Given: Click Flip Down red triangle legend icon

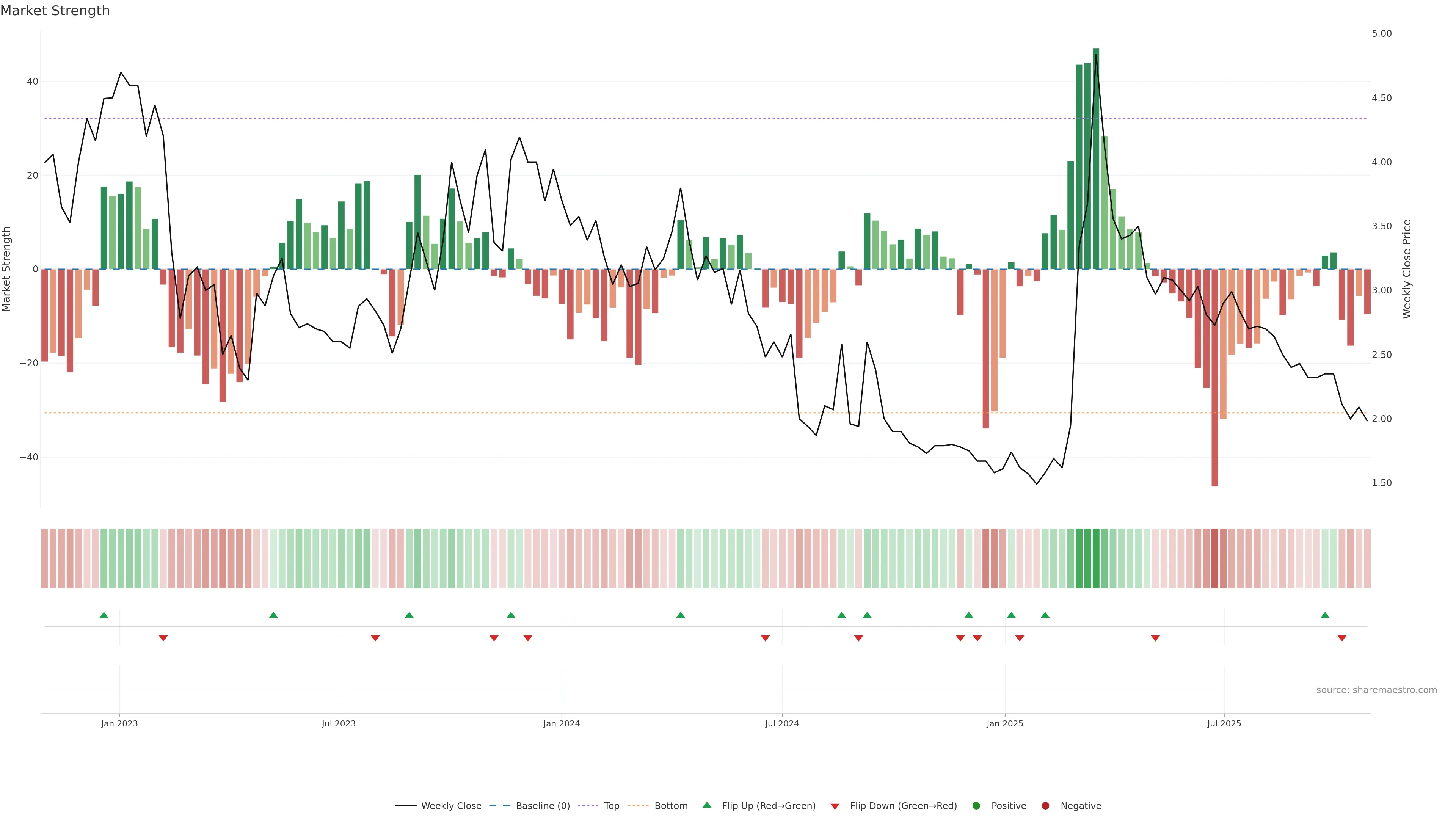Looking at the screenshot, I should [835, 806].
